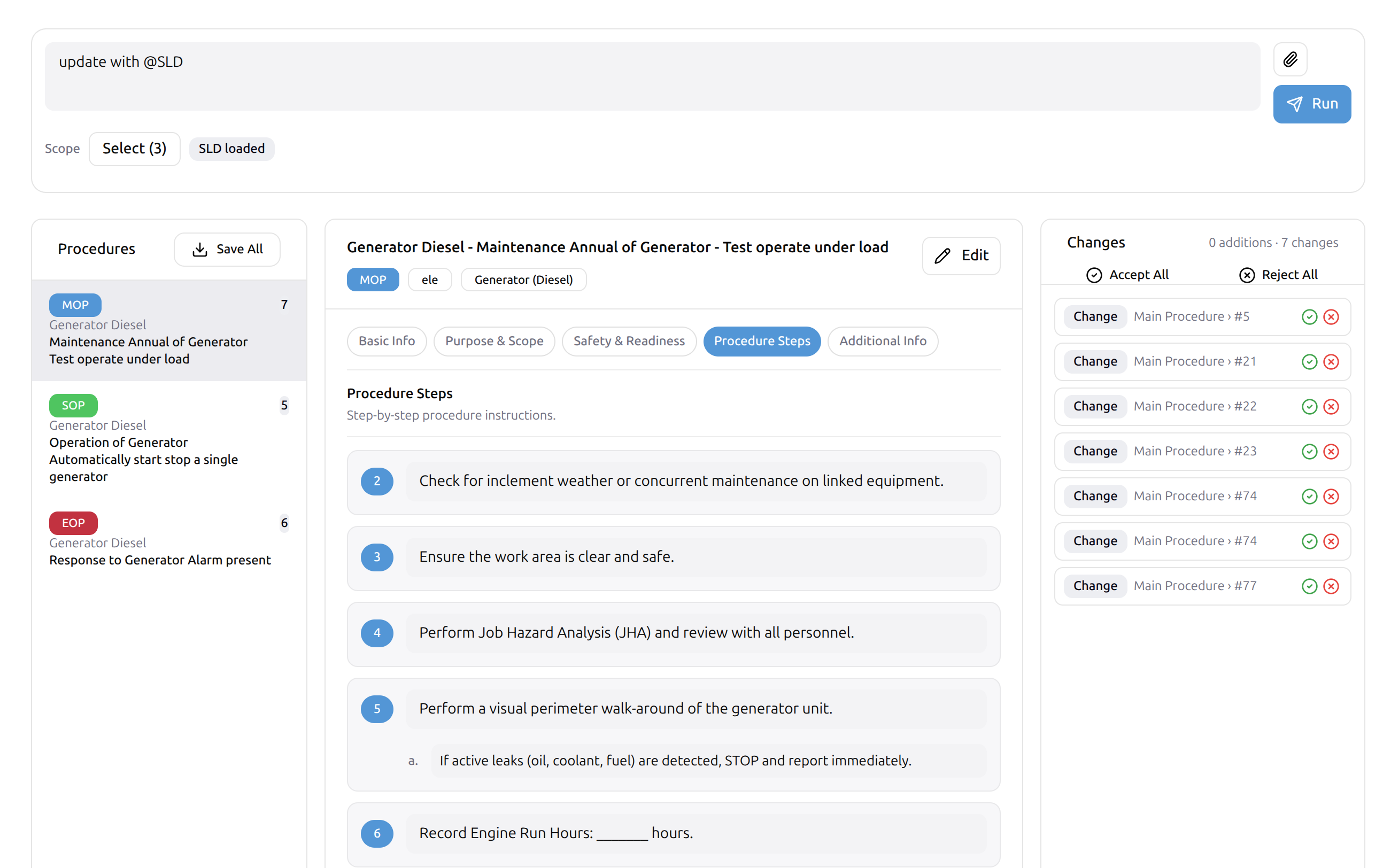This screenshot has height=868, width=1383.
Task: Switch to the Basic Info tab
Action: (387, 341)
